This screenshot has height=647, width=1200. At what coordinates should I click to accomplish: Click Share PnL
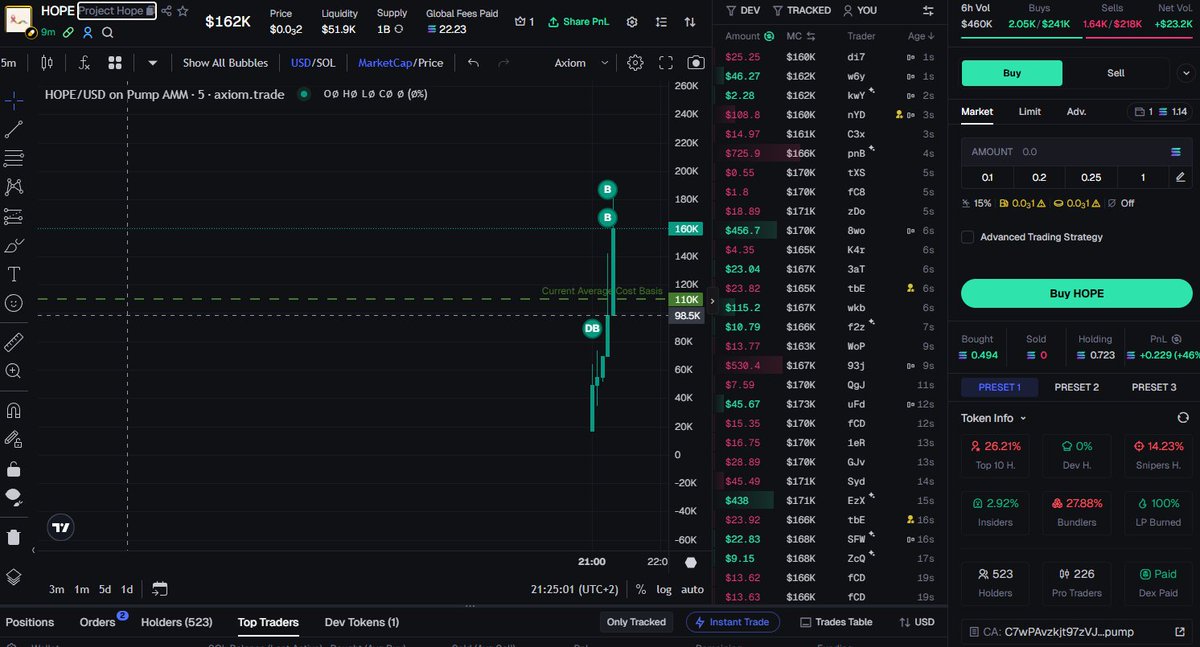[579, 22]
